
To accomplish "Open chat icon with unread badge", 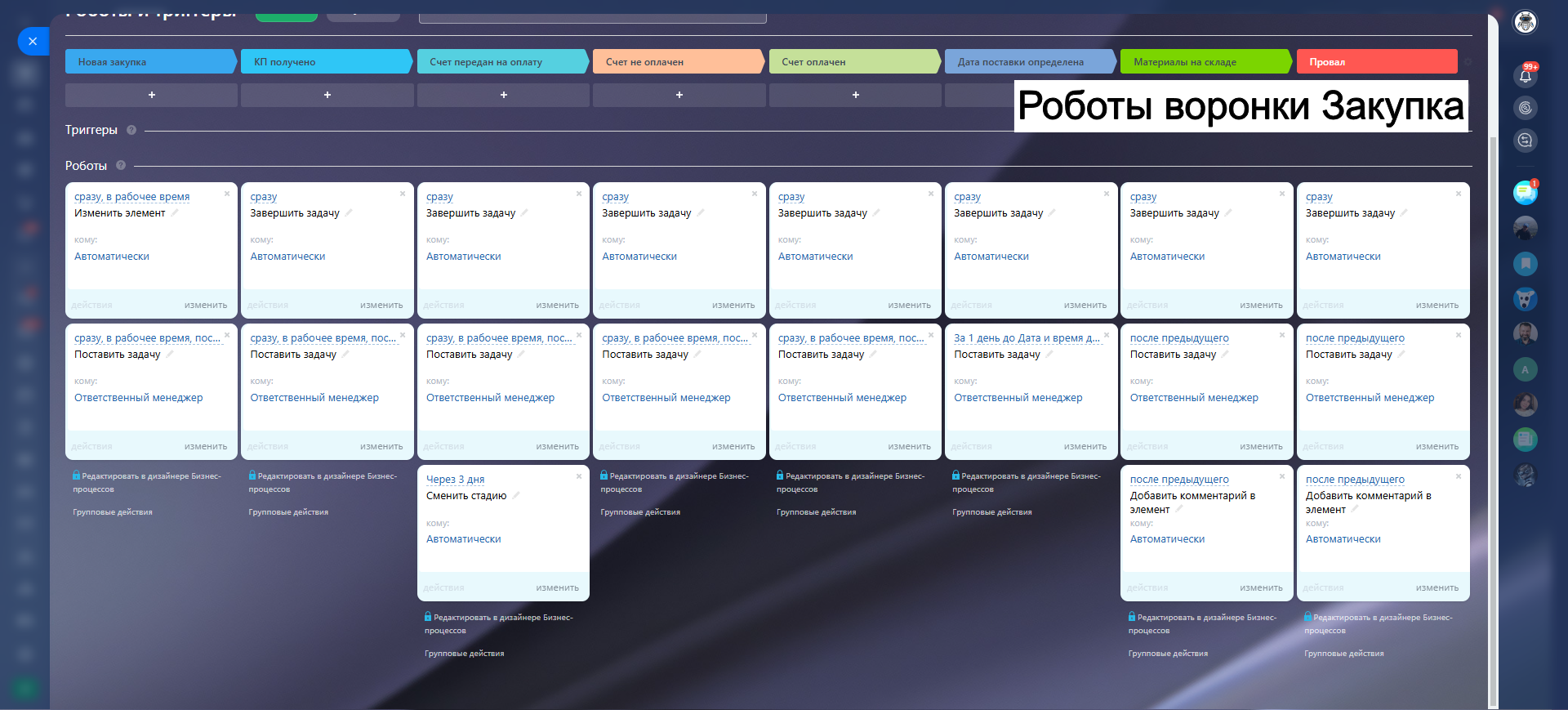I will [x=1526, y=193].
